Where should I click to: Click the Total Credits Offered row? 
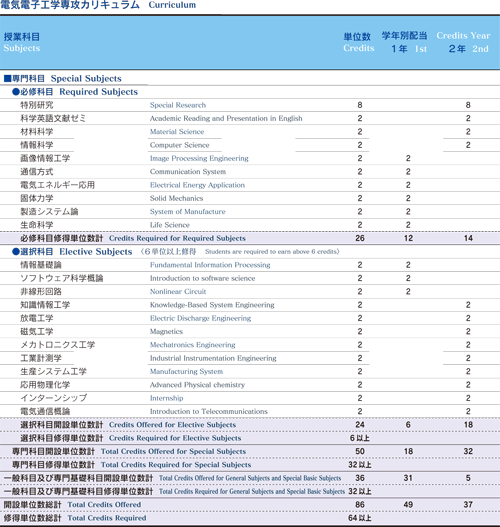coord(250,505)
